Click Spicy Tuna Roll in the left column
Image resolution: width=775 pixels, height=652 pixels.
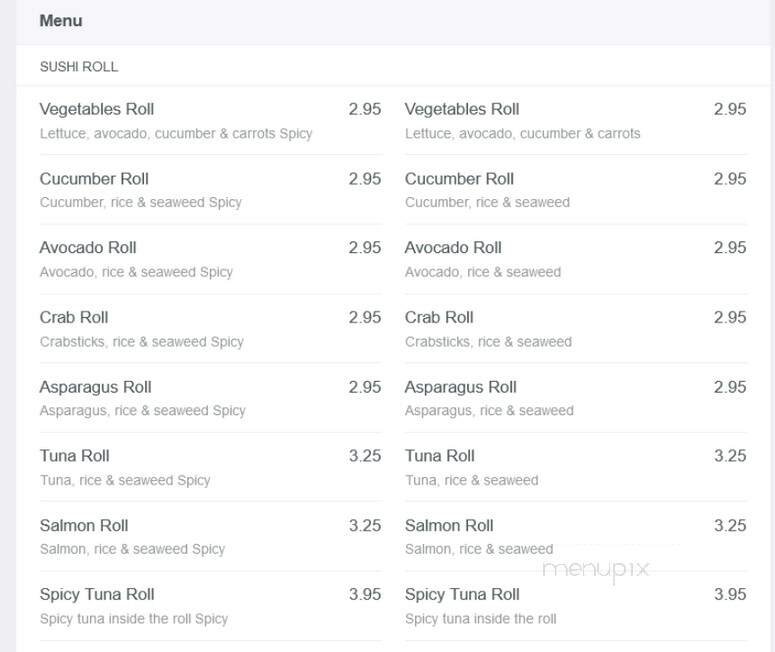click(x=97, y=595)
